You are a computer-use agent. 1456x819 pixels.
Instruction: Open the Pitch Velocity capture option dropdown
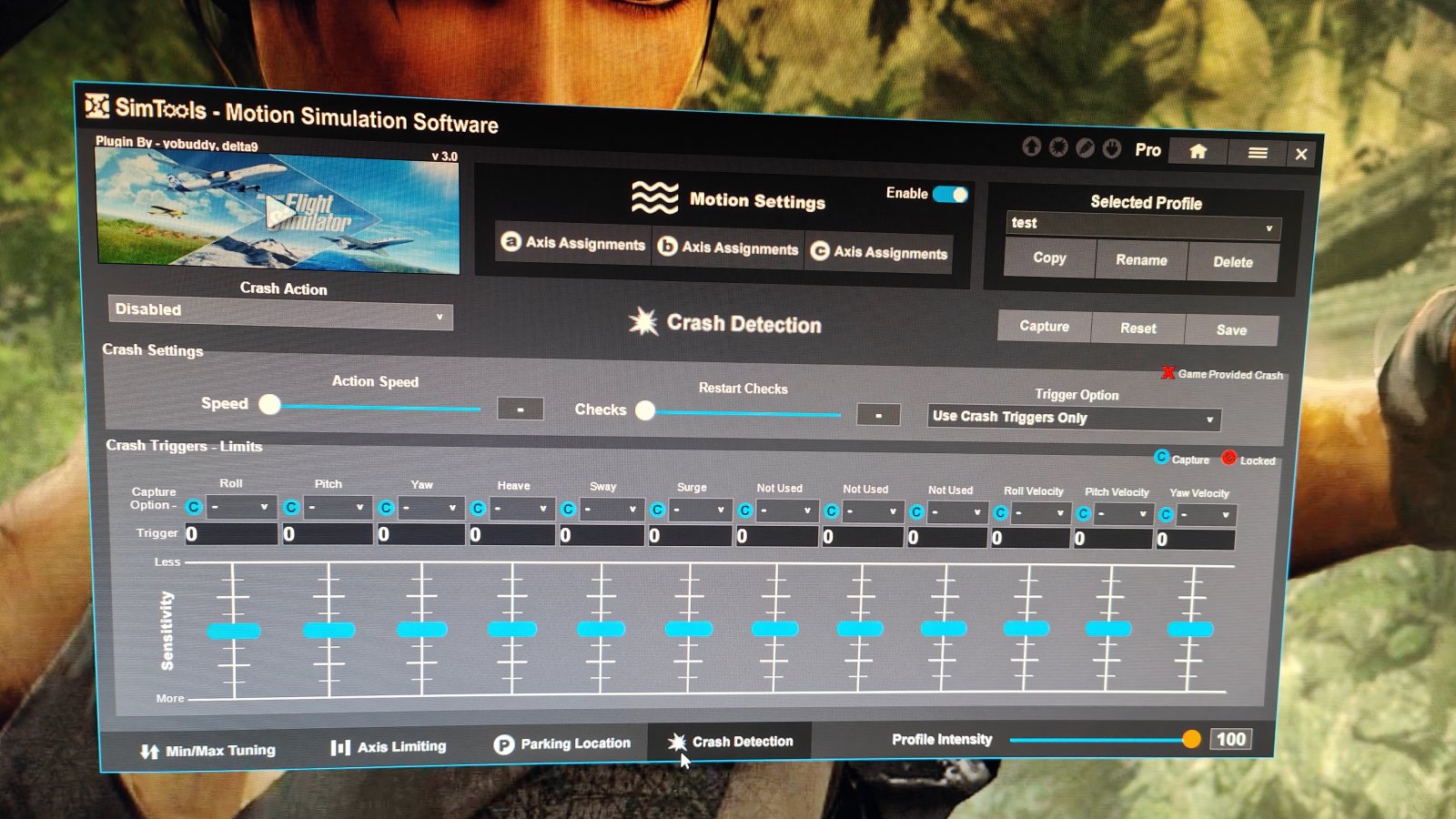1122,515
